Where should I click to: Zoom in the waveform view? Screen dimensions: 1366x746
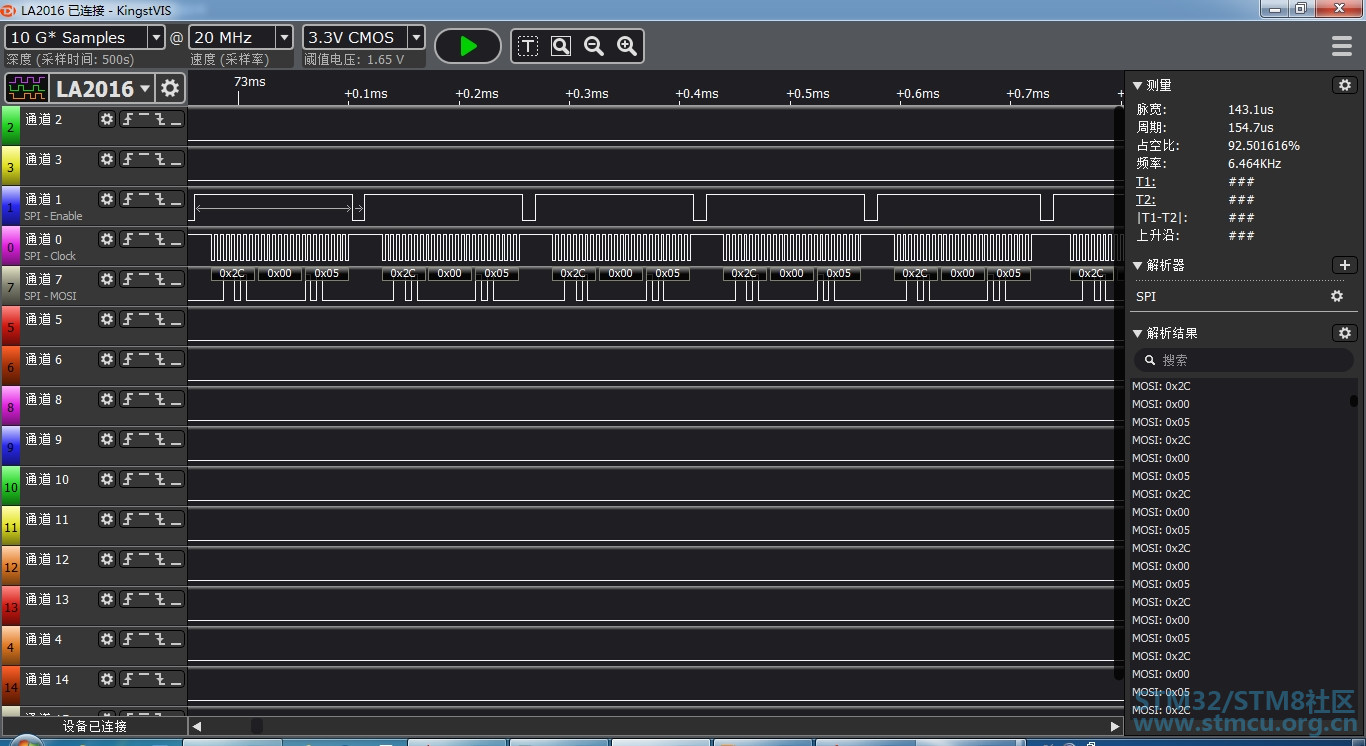point(627,46)
